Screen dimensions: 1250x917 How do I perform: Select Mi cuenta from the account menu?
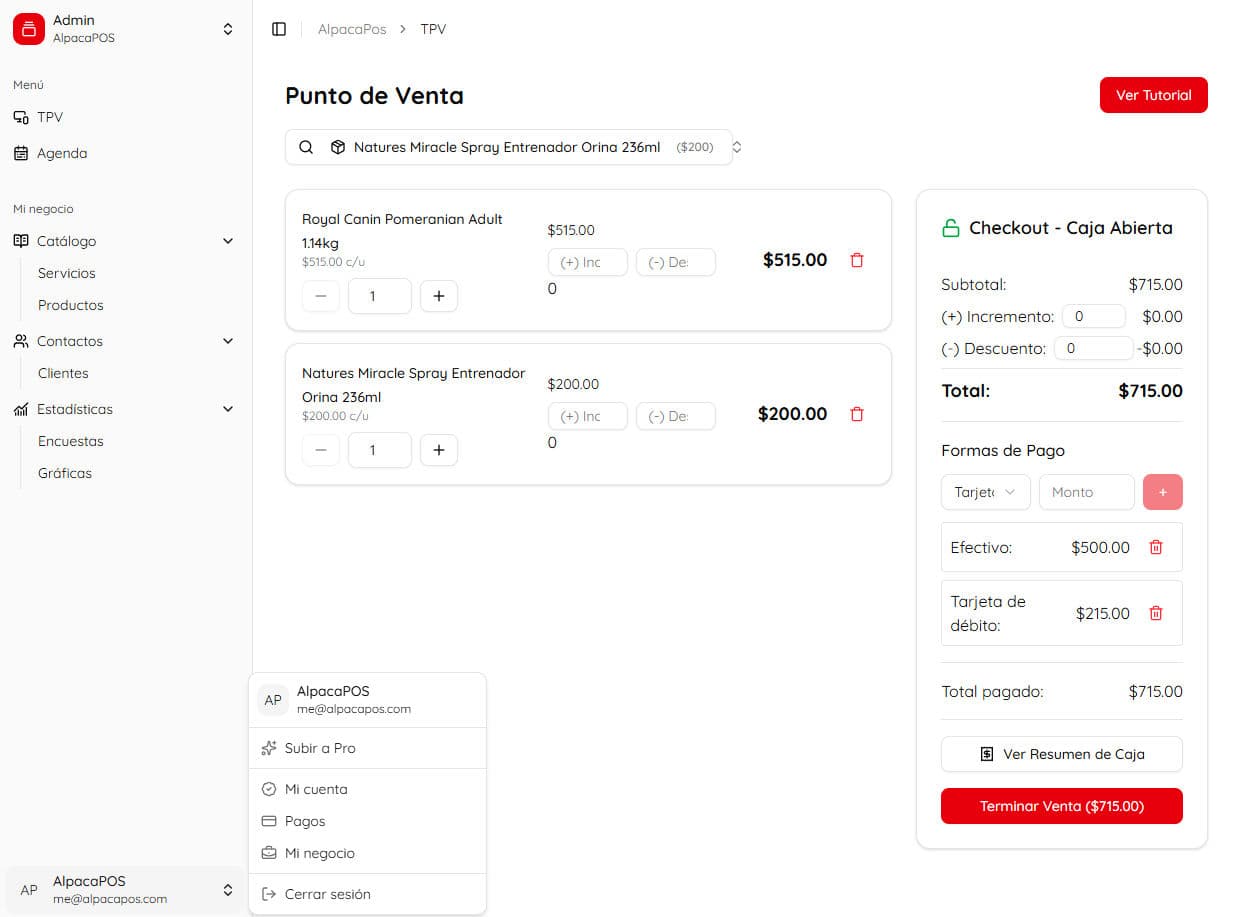point(316,789)
